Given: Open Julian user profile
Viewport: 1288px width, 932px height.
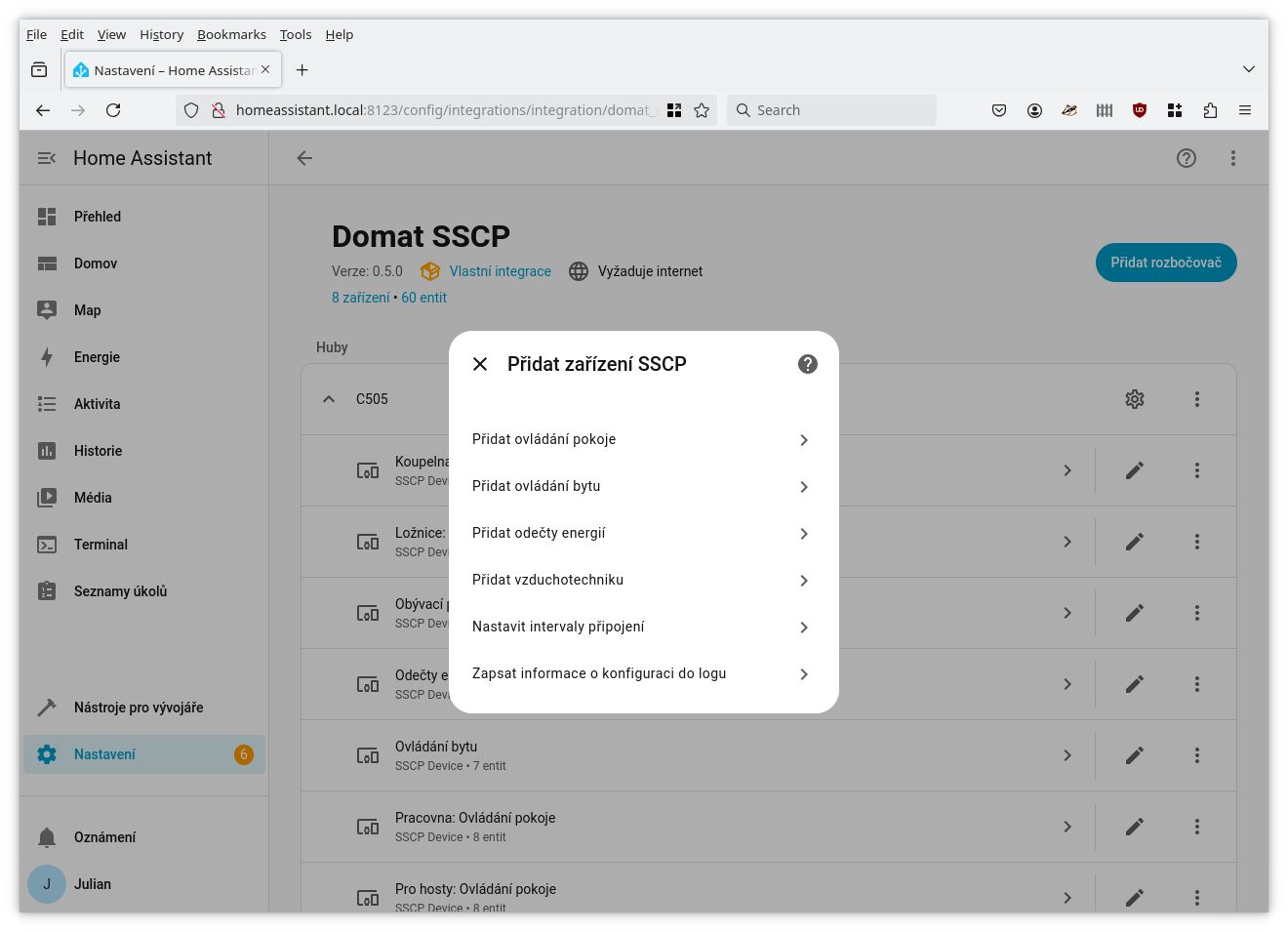Looking at the screenshot, I should point(144,884).
